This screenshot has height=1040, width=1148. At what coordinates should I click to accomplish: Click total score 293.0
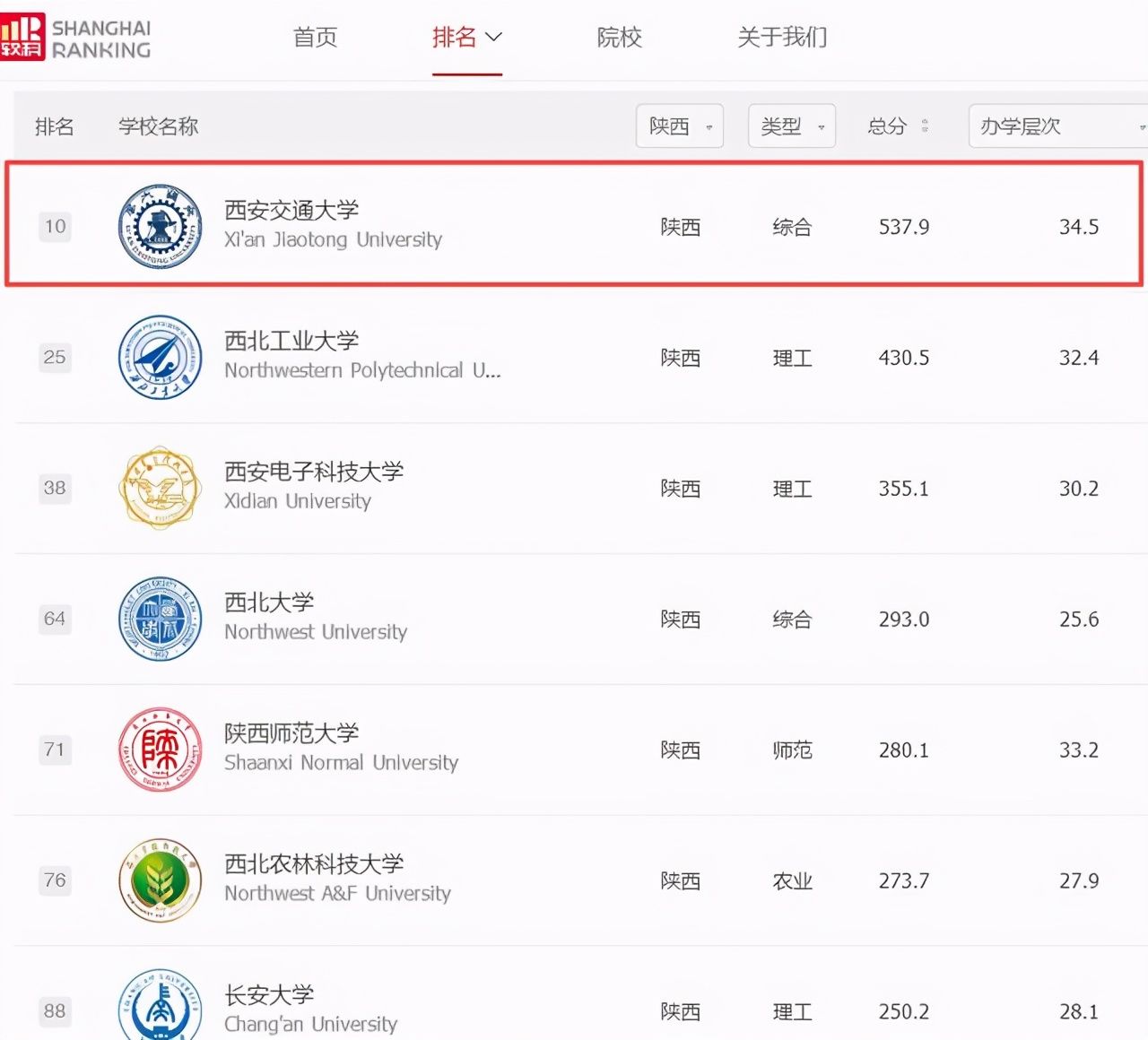point(904,620)
